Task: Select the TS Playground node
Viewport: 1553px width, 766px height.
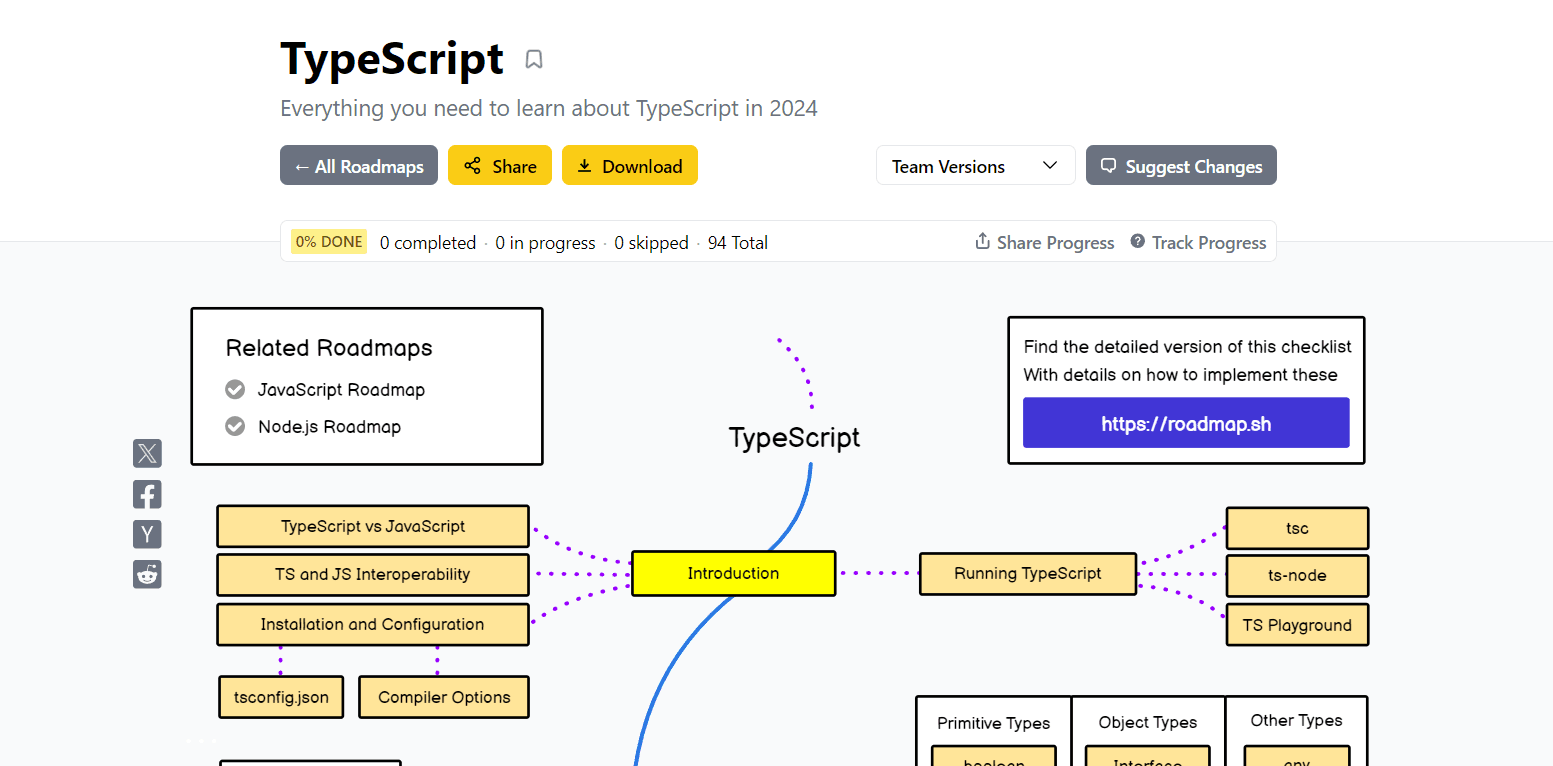Action: [x=1297, y=625]
